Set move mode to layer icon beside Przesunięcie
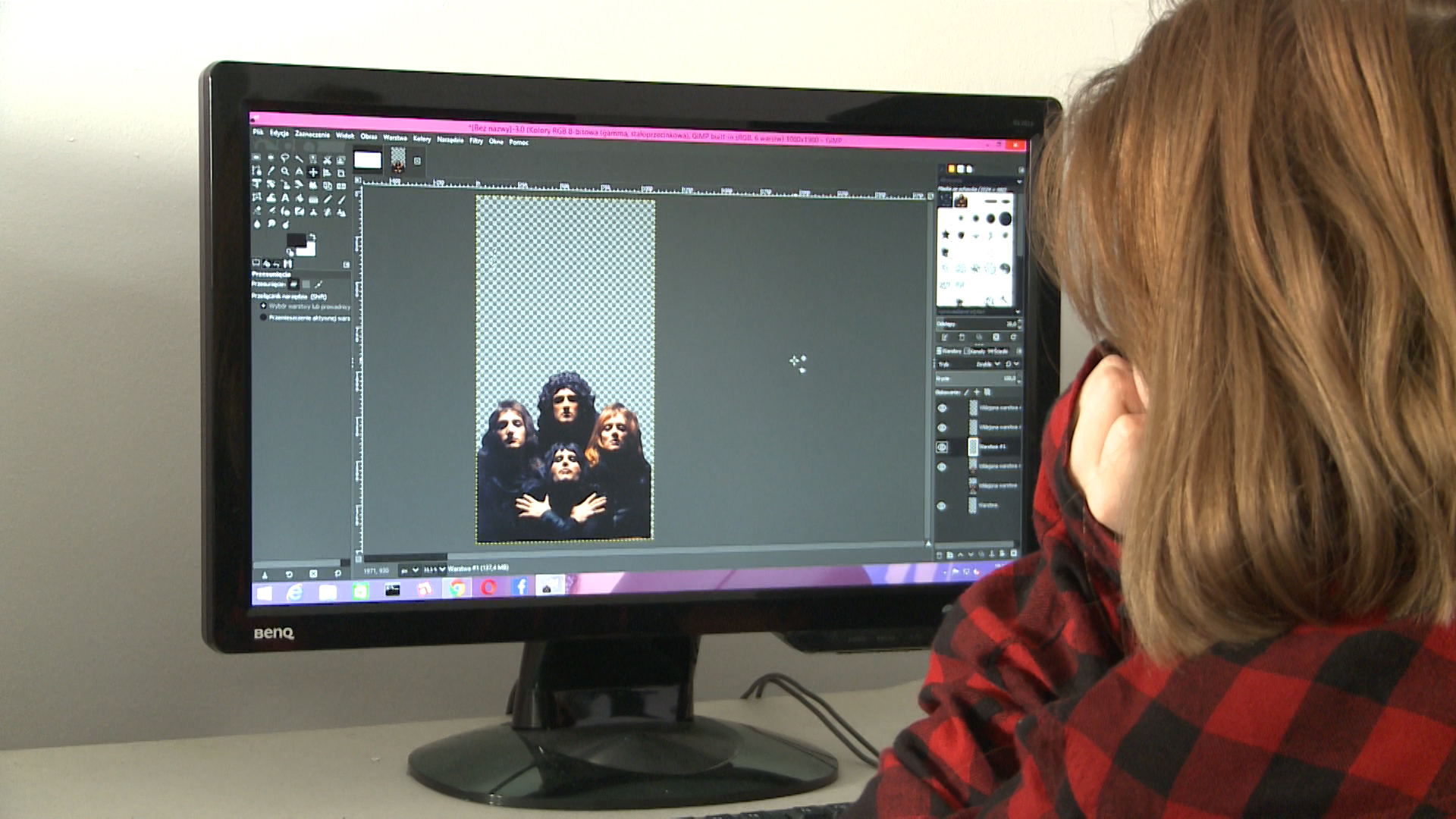Screen dimensions: 1456x819 293,284
